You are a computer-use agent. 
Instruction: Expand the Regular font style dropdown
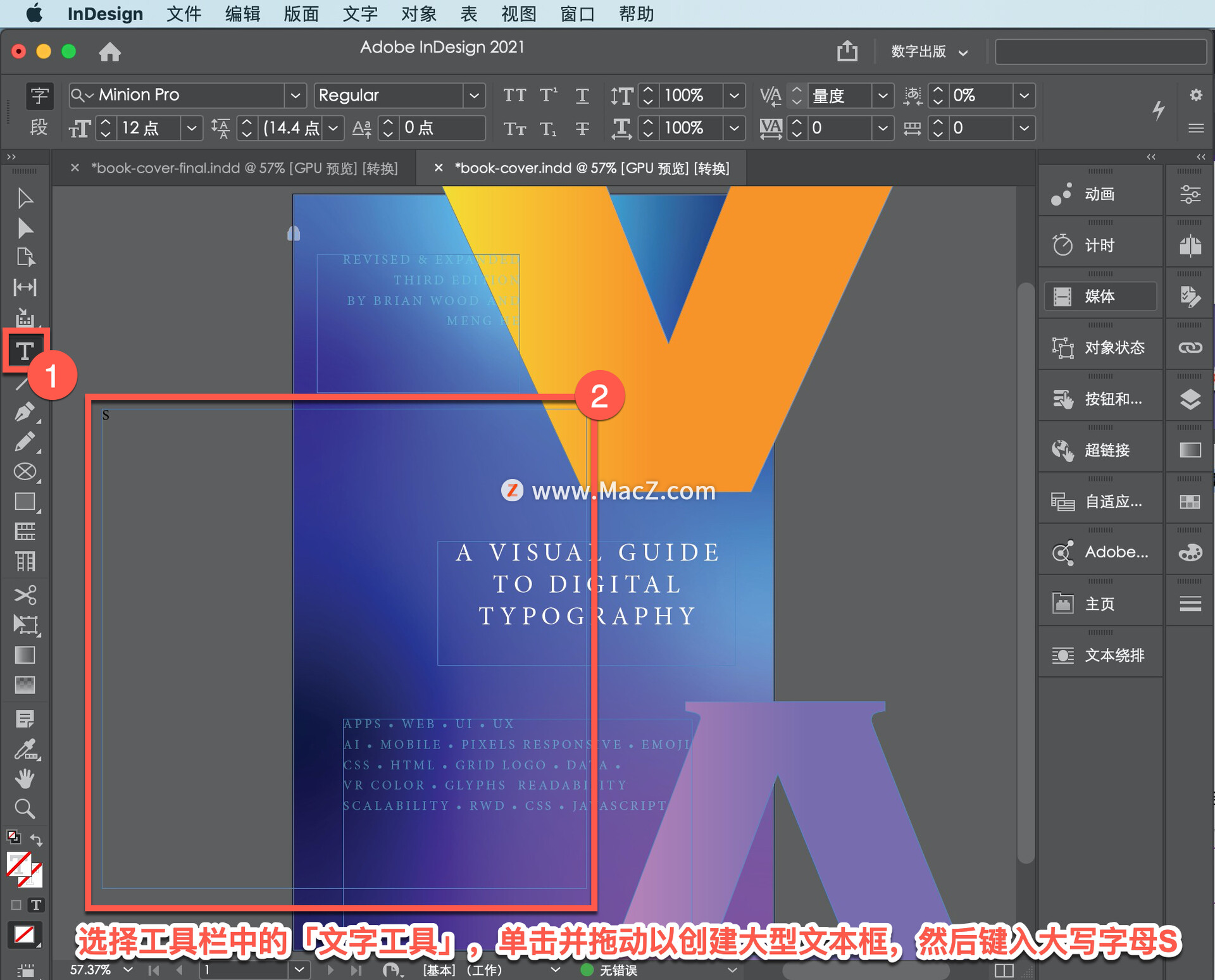point(474,96)
